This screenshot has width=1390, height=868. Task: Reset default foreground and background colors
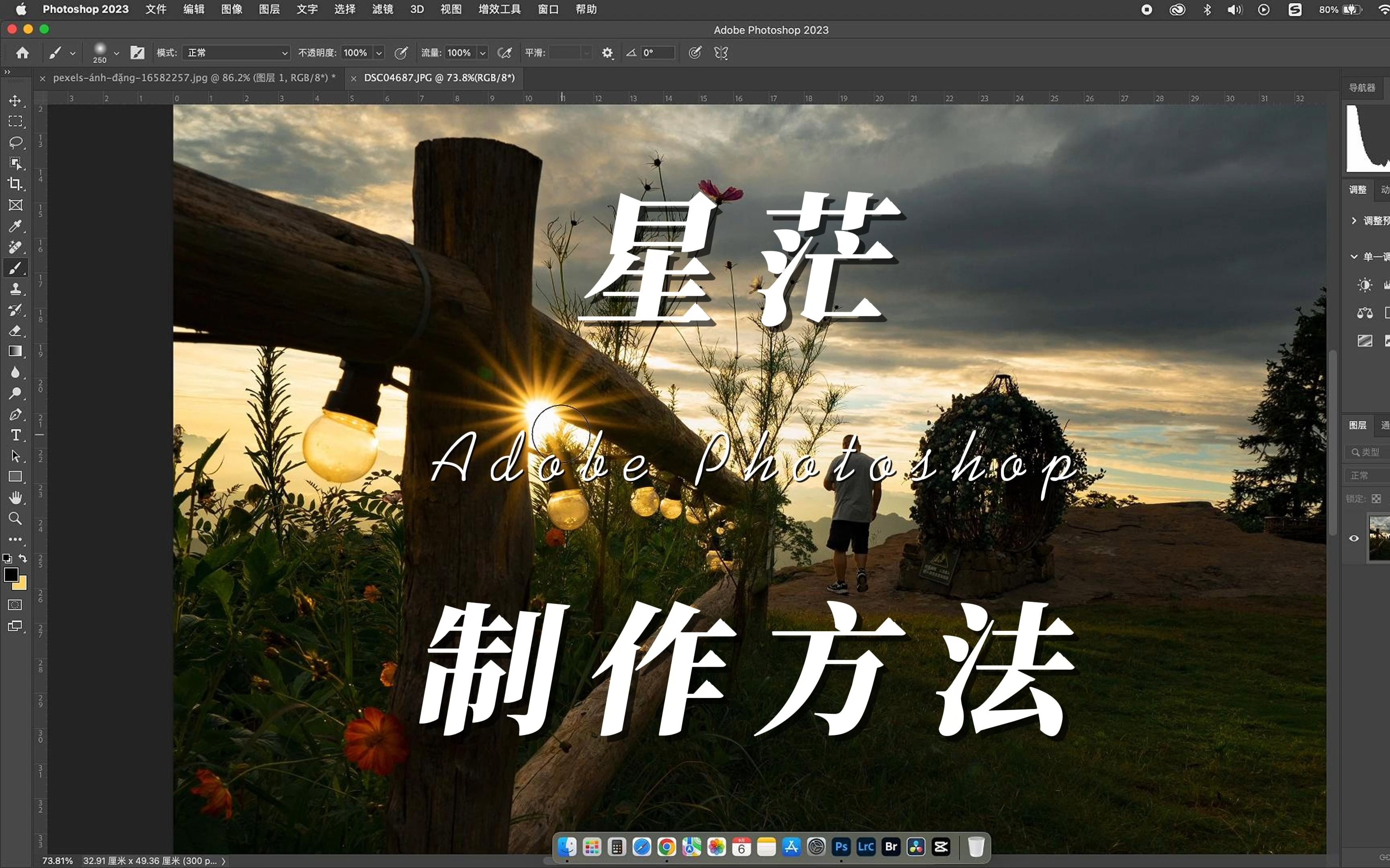tap(7, 558)
